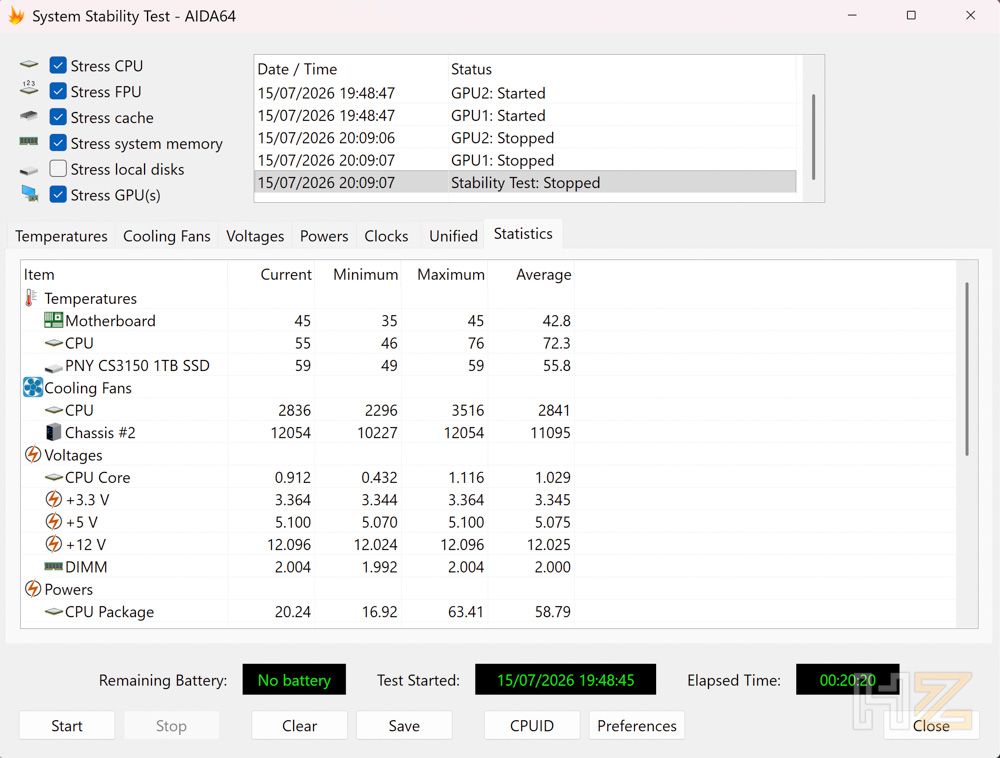Screen dimensions: 1000x758
Task: Click the blue fan icon next to Cooling Fans
Action: tap(33, 387)
